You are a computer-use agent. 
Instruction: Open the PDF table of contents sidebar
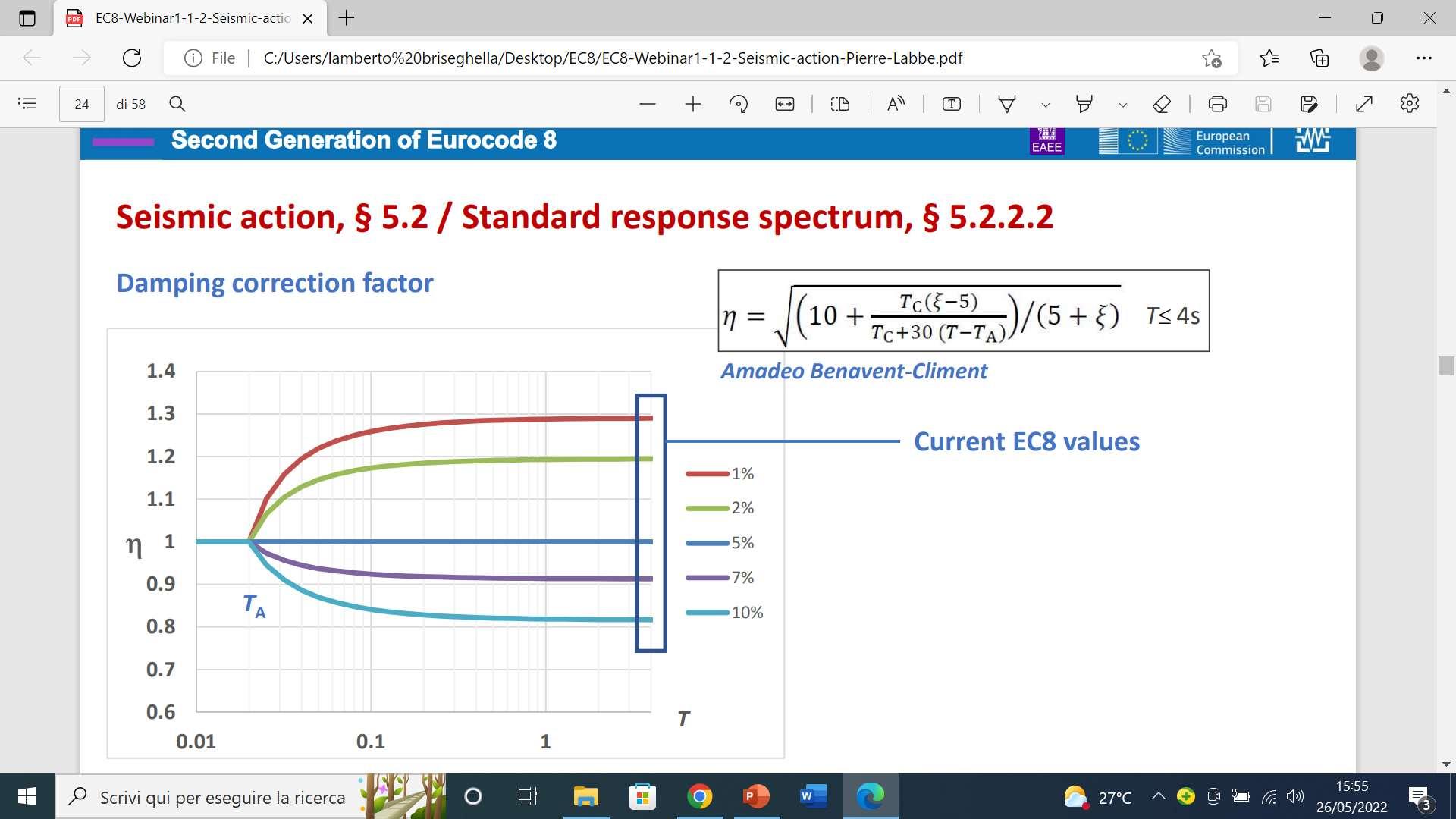pos(27,104)
